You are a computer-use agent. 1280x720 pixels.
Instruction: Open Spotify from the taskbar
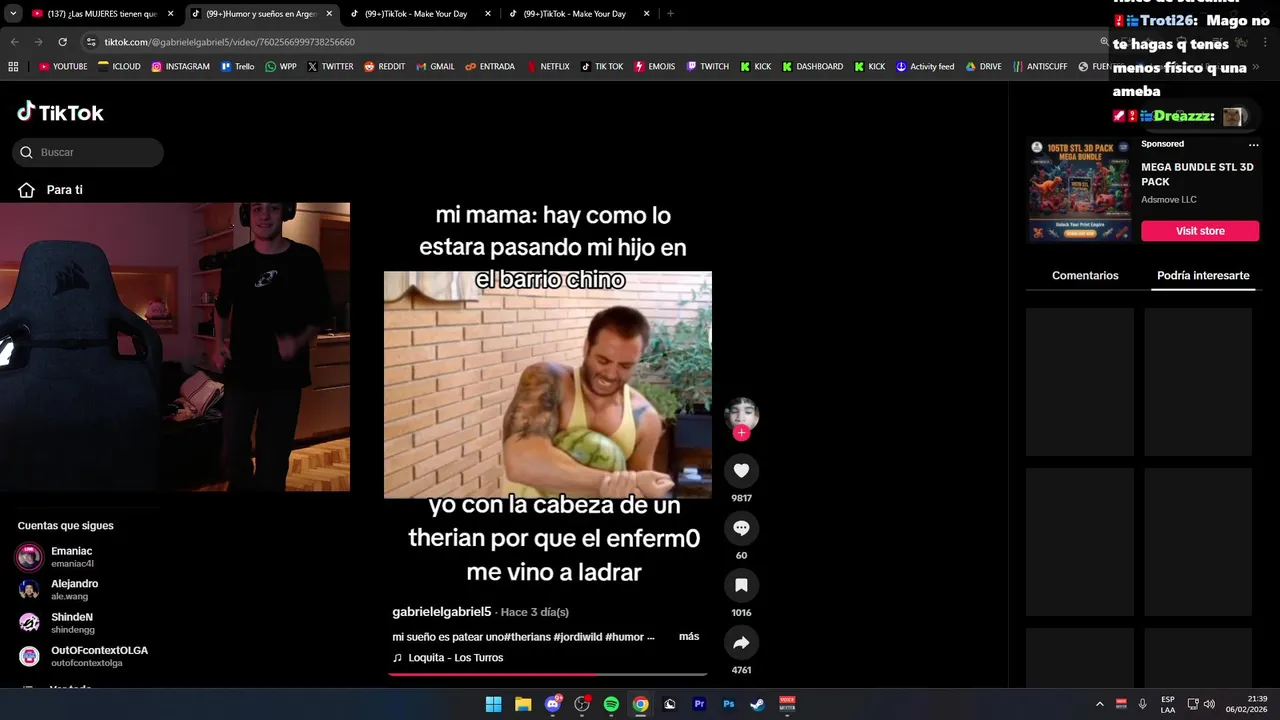[x=611, y=704]
